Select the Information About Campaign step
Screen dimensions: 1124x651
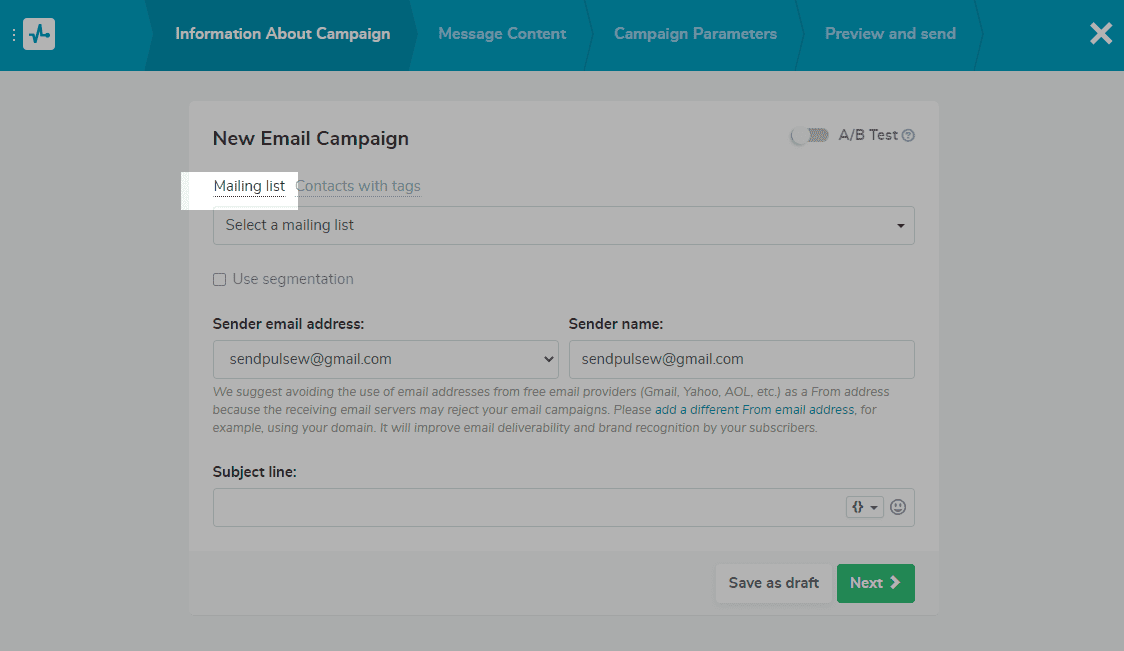[x=282, y=34]
